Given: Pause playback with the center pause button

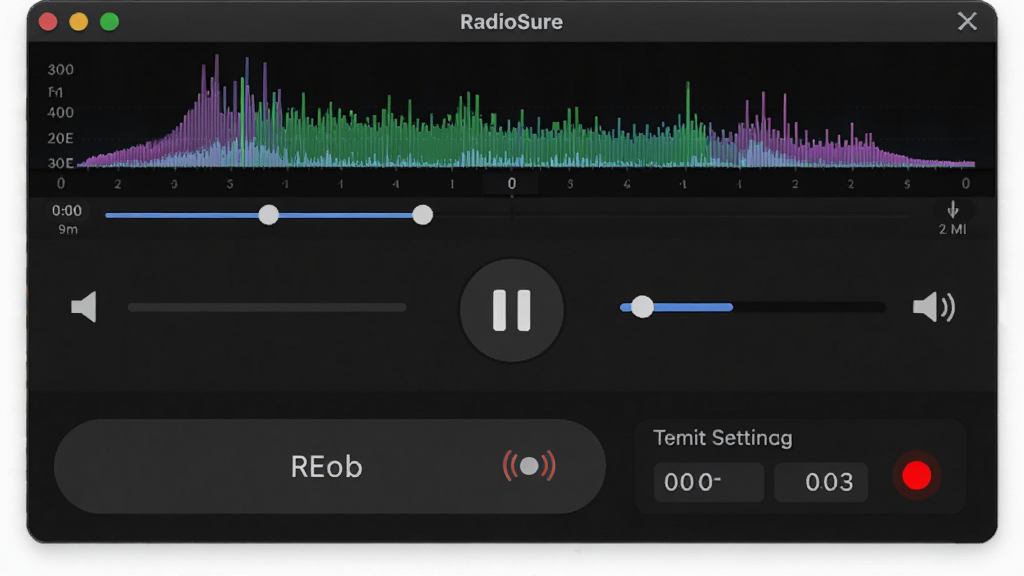Looking at the screenshot, I should pos(511,310).
